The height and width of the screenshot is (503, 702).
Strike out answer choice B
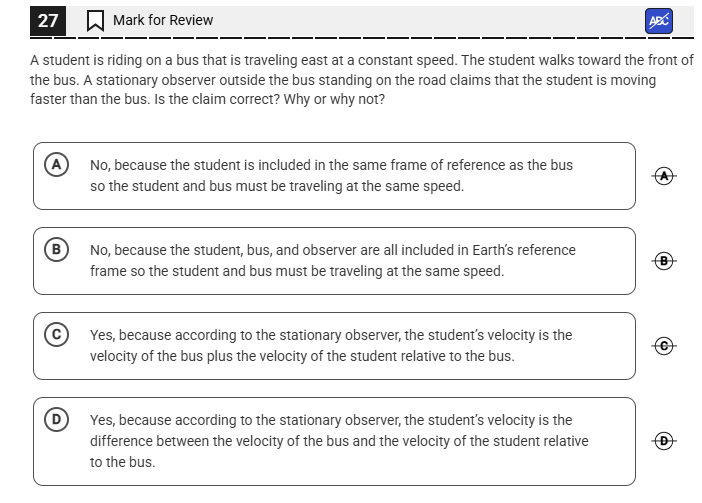click(660, 260)
